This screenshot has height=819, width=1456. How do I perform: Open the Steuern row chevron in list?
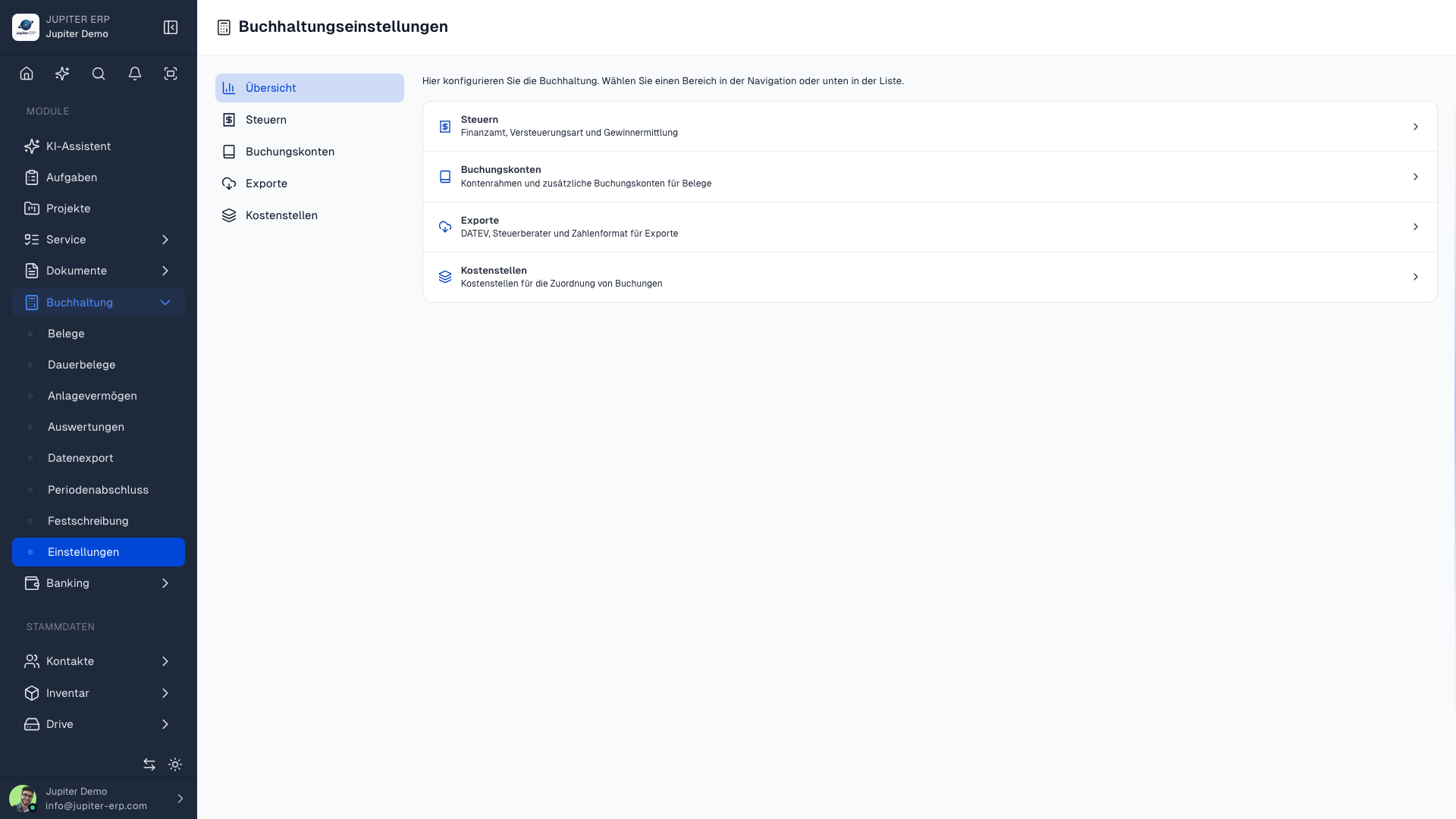[x=1415, y=127]
